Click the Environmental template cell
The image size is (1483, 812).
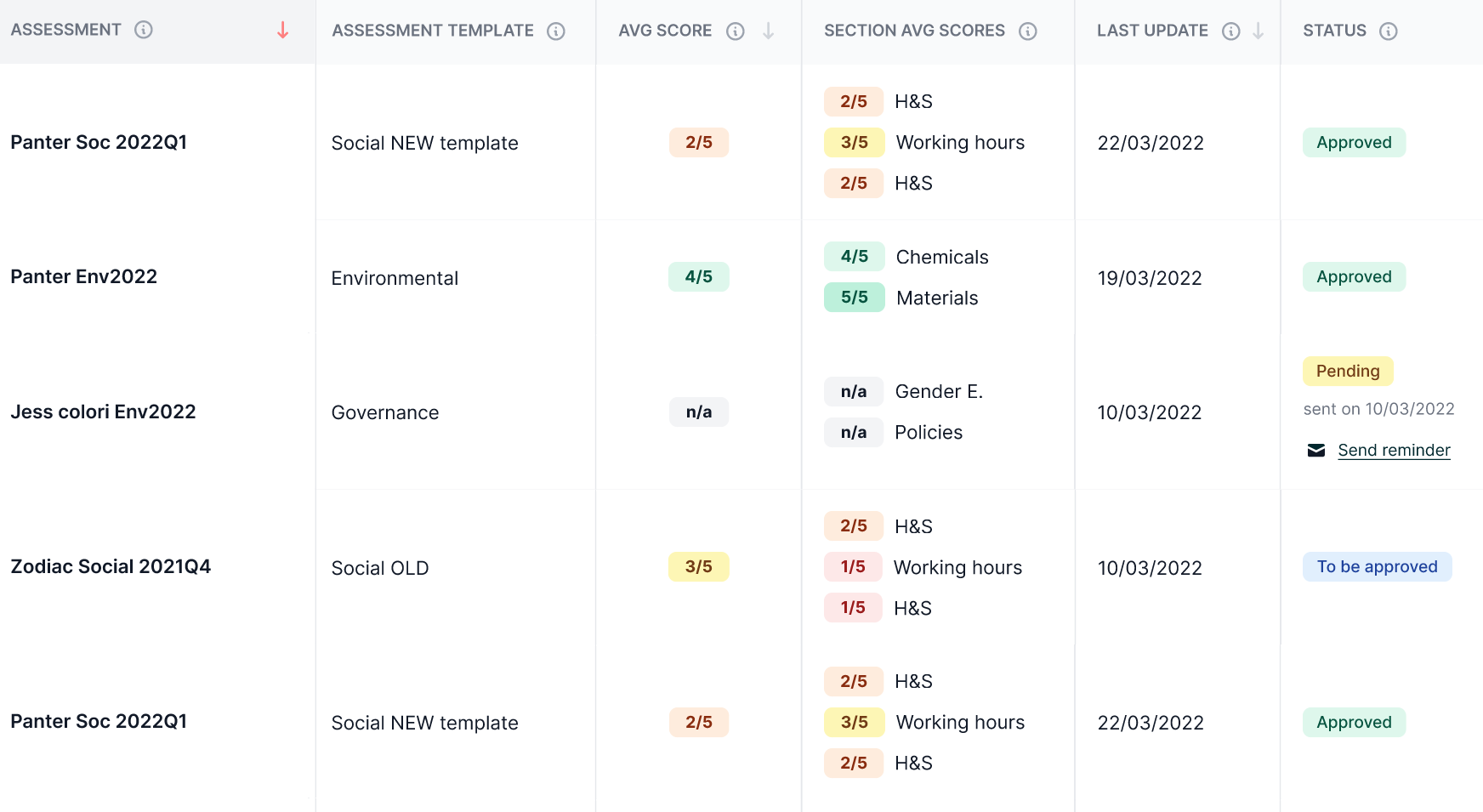pos(395,279)
